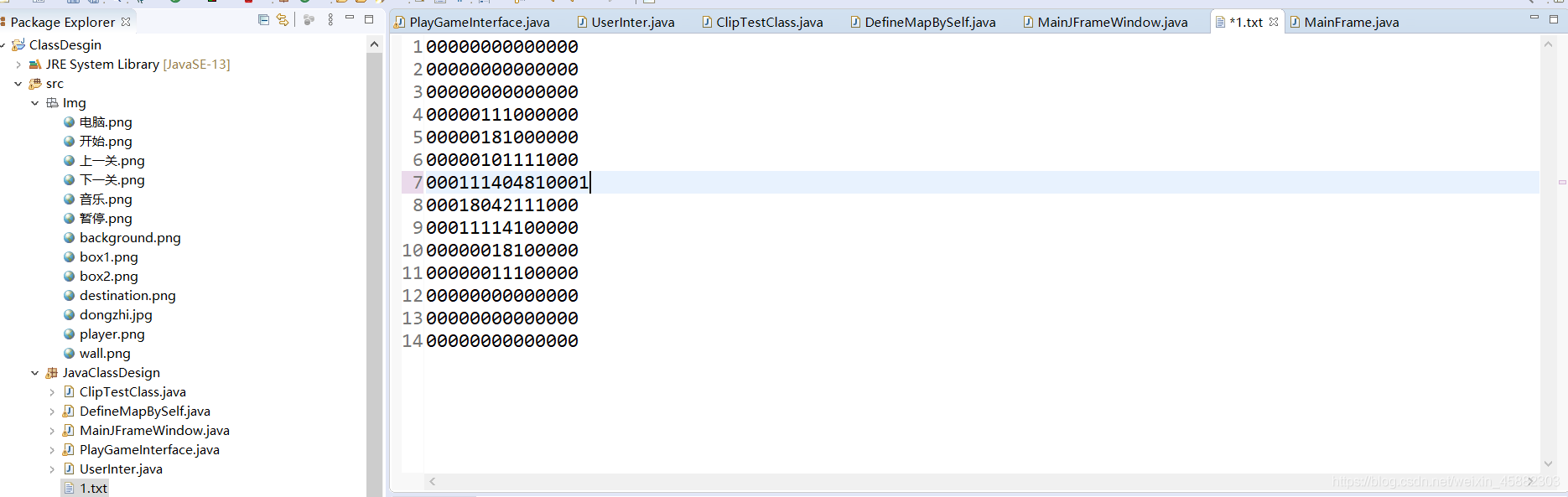
Task: Place cursor on line 8 text 00018042111000
Action: (x=502, y=205)
